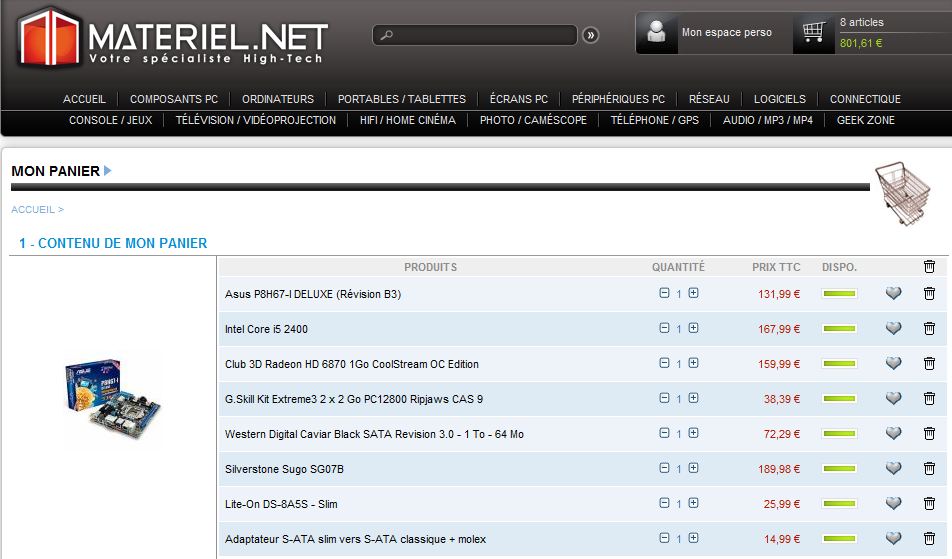The image size is (952, 559).
Task: Decrease quantity of G.Skill Kit Extreme3
Action: click(664, 398)
